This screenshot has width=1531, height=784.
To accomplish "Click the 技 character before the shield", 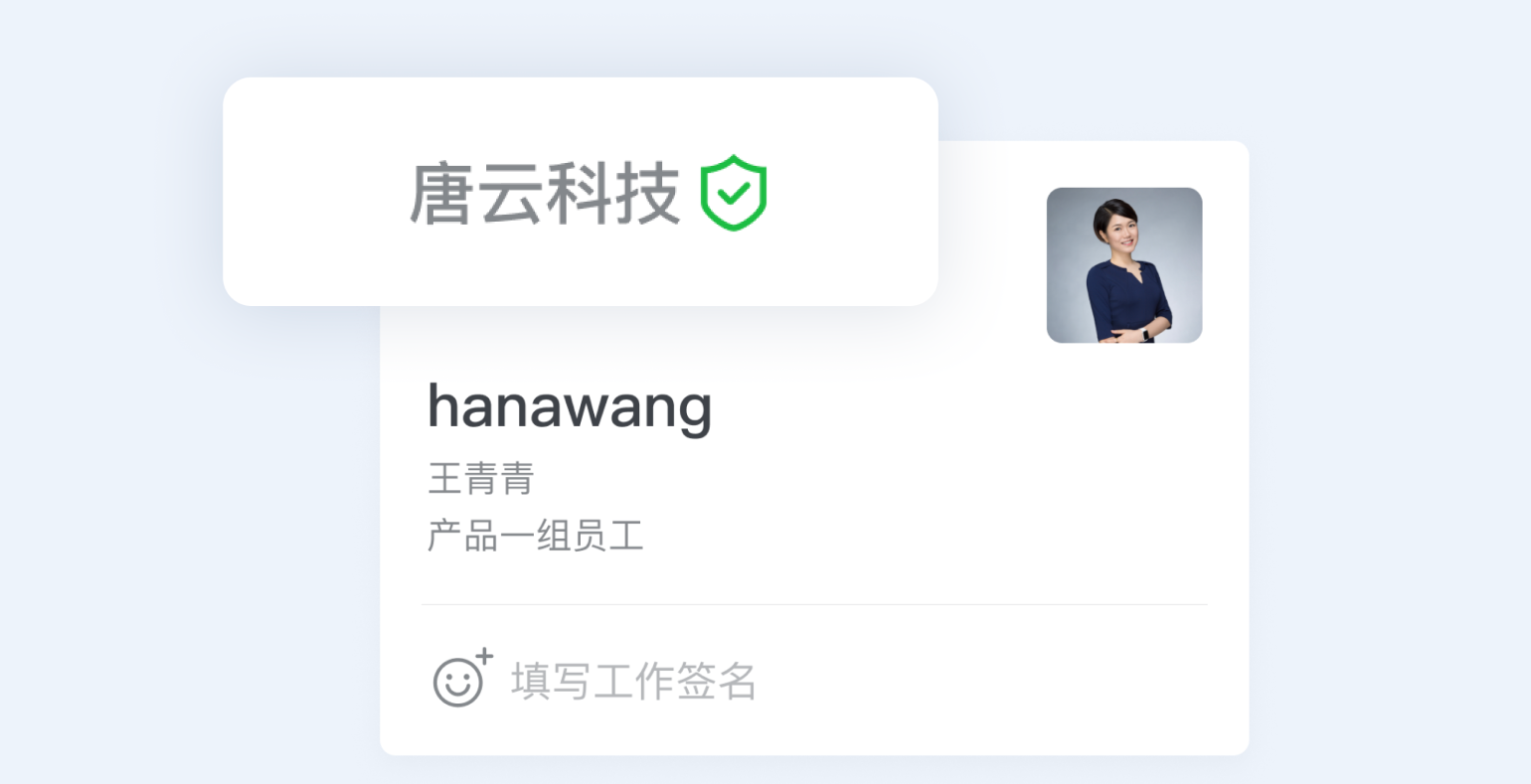I will (x=648, y=194).
